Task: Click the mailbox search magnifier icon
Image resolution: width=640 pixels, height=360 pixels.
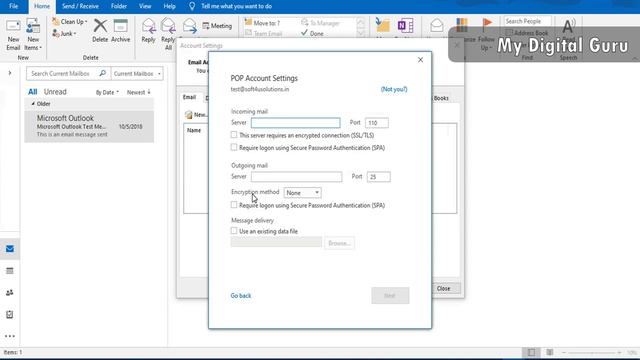Action: (103, 73)
